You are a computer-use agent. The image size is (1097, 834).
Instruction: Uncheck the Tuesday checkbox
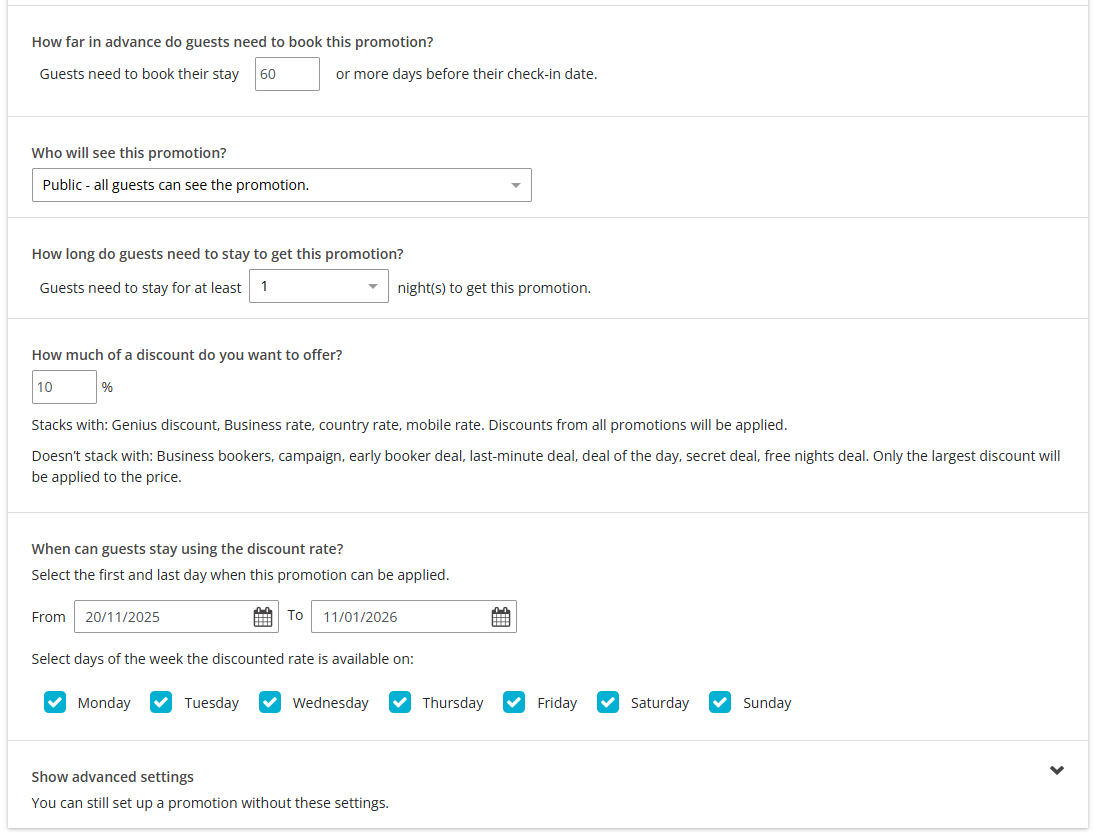(161, 703)
